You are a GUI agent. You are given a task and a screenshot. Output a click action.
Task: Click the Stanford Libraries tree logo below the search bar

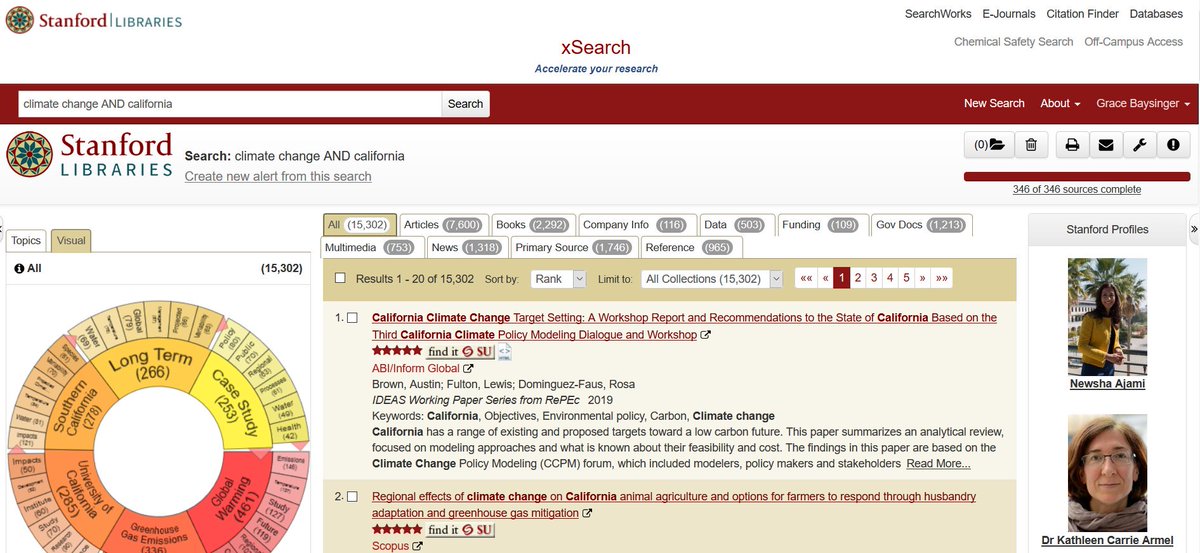tap(90, 154)
